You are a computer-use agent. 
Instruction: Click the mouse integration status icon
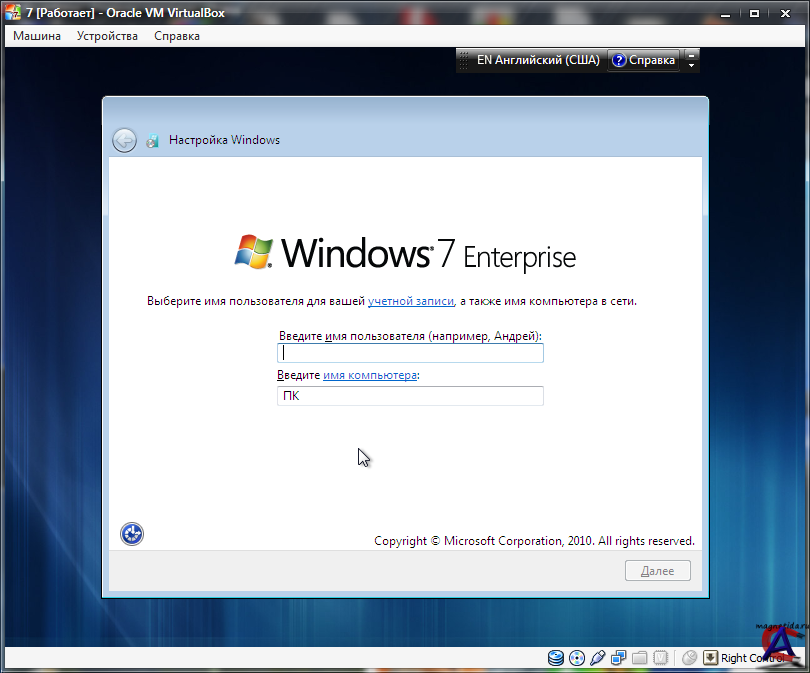point(689,658)
